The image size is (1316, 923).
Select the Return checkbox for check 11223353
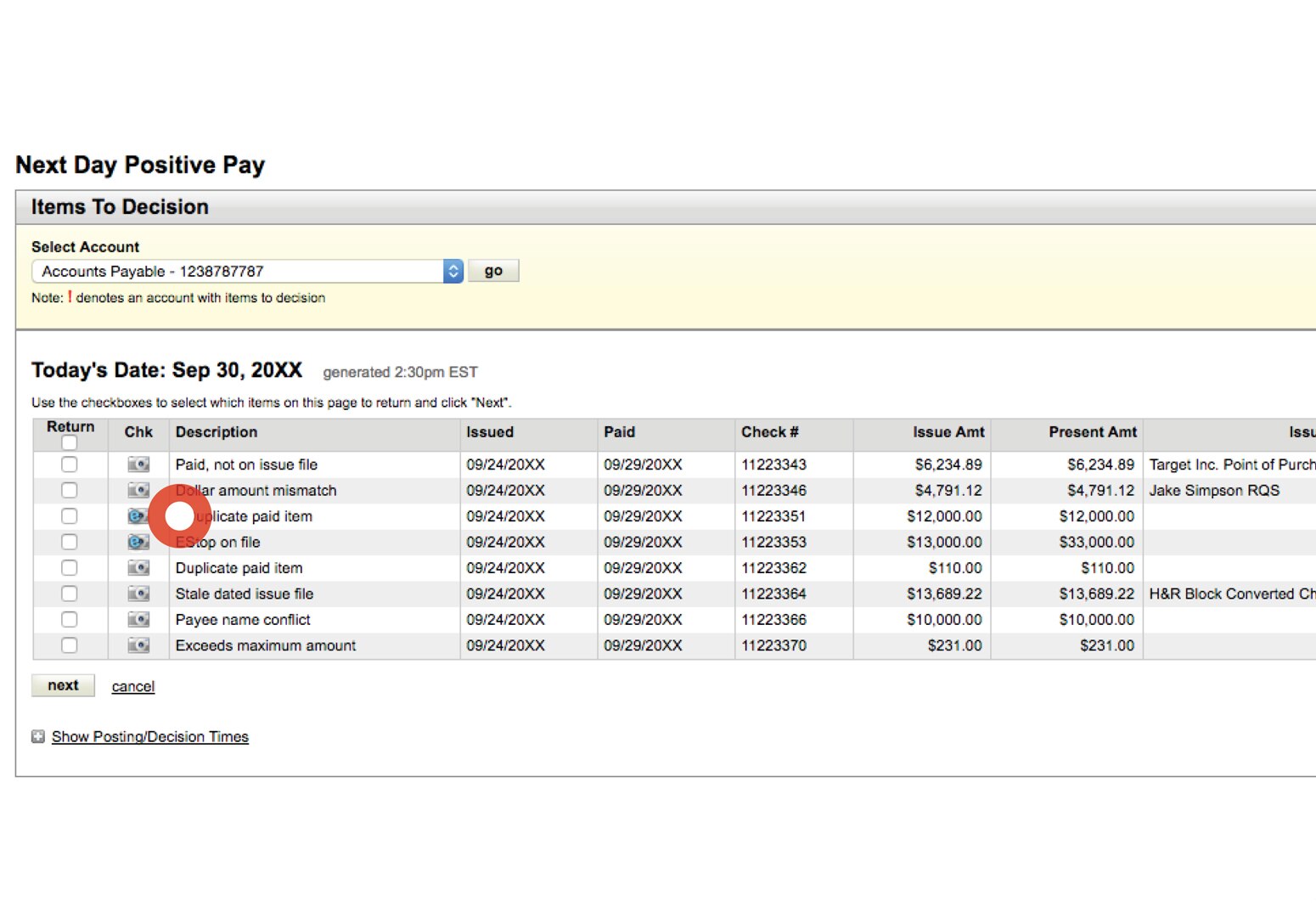pyautogui.click(x=69, y=542)
